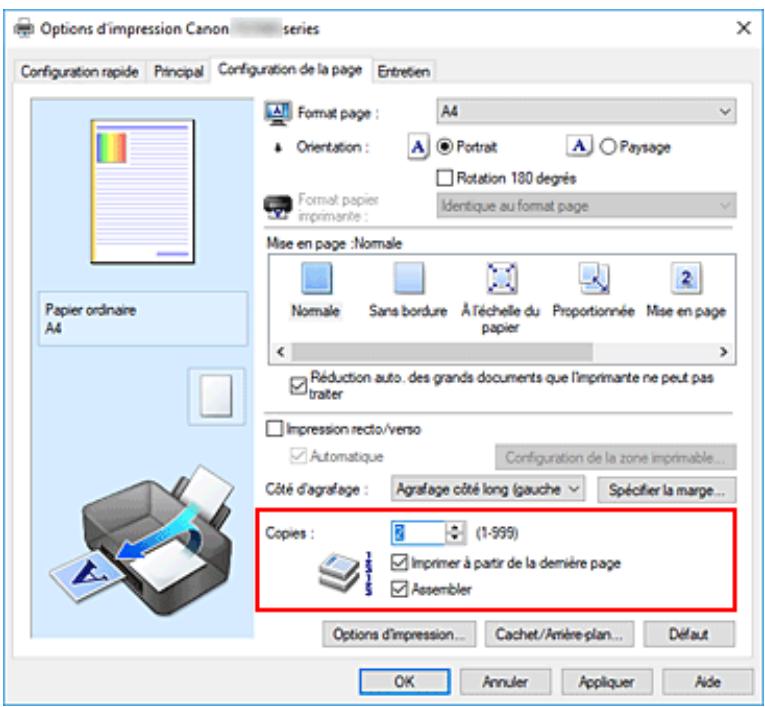
Task: Click the Annuler button
Action: pyautogui.click(x=505, y=681)
